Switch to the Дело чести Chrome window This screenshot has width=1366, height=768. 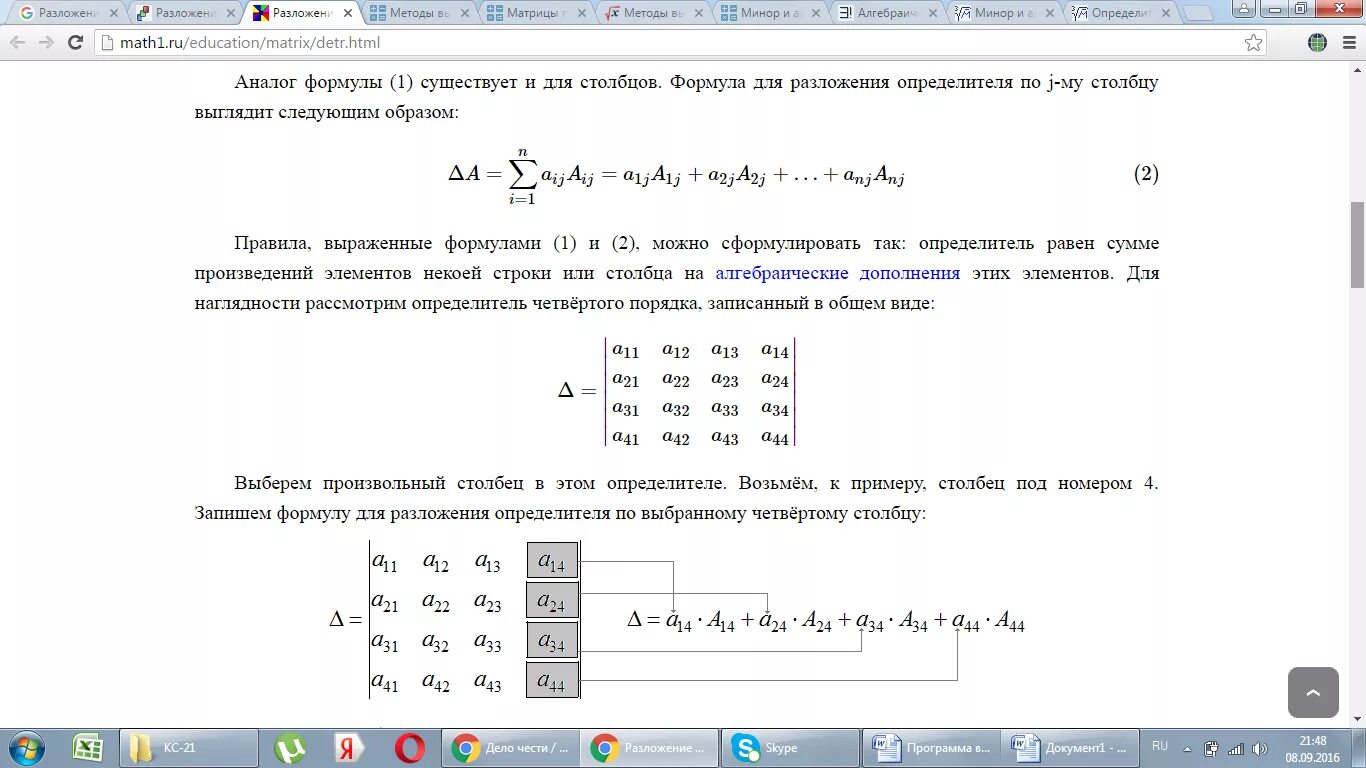(510, 748)
